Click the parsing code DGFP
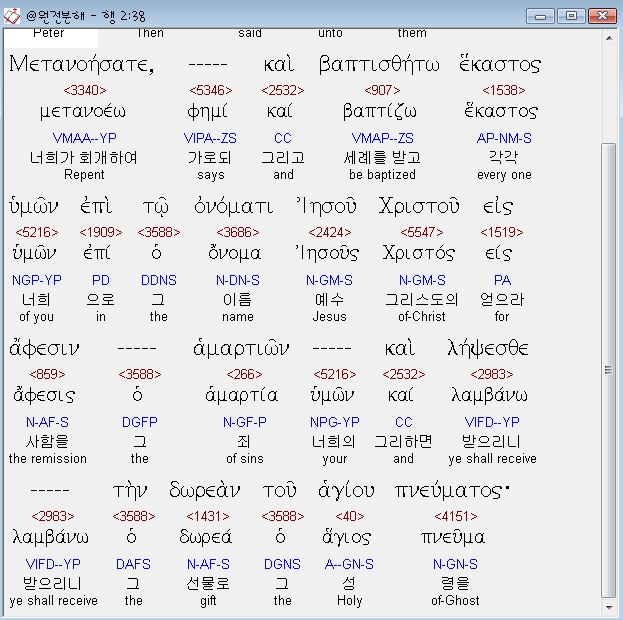 [139, 422]
